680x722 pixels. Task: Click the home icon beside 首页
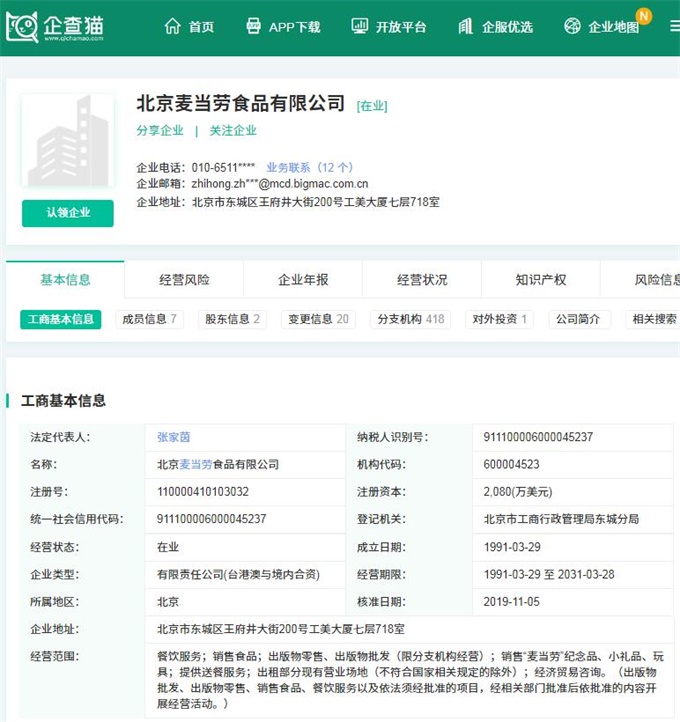[173, 27]
